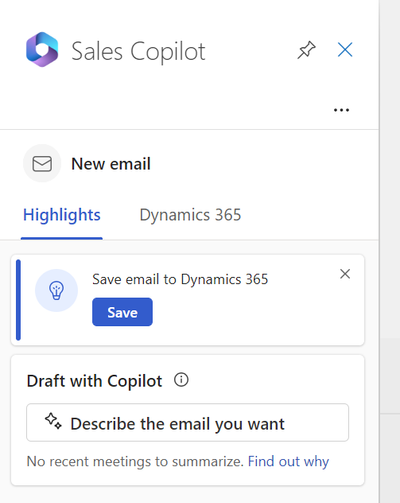Screen dimensions: 400x503
Task: Click the sparkle icon in the describe box
Action: pos(53,421)
